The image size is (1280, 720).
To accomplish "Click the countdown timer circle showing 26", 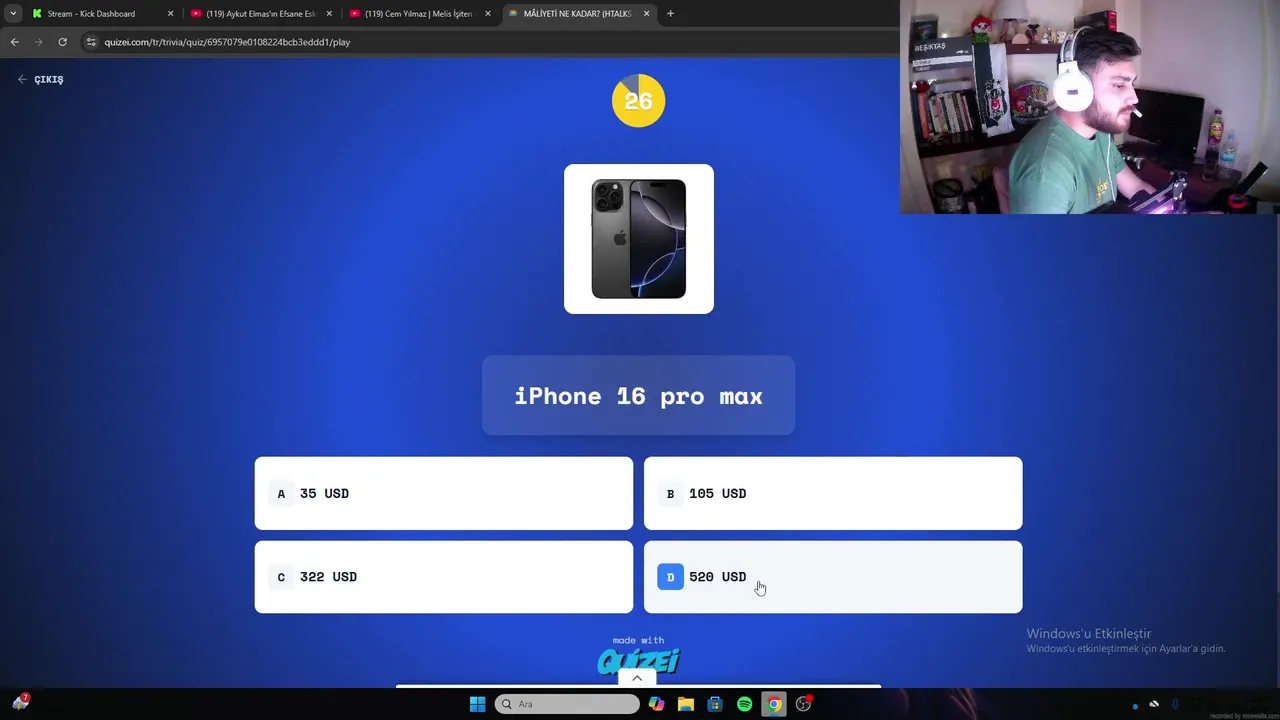I will [x=638, y=100].
